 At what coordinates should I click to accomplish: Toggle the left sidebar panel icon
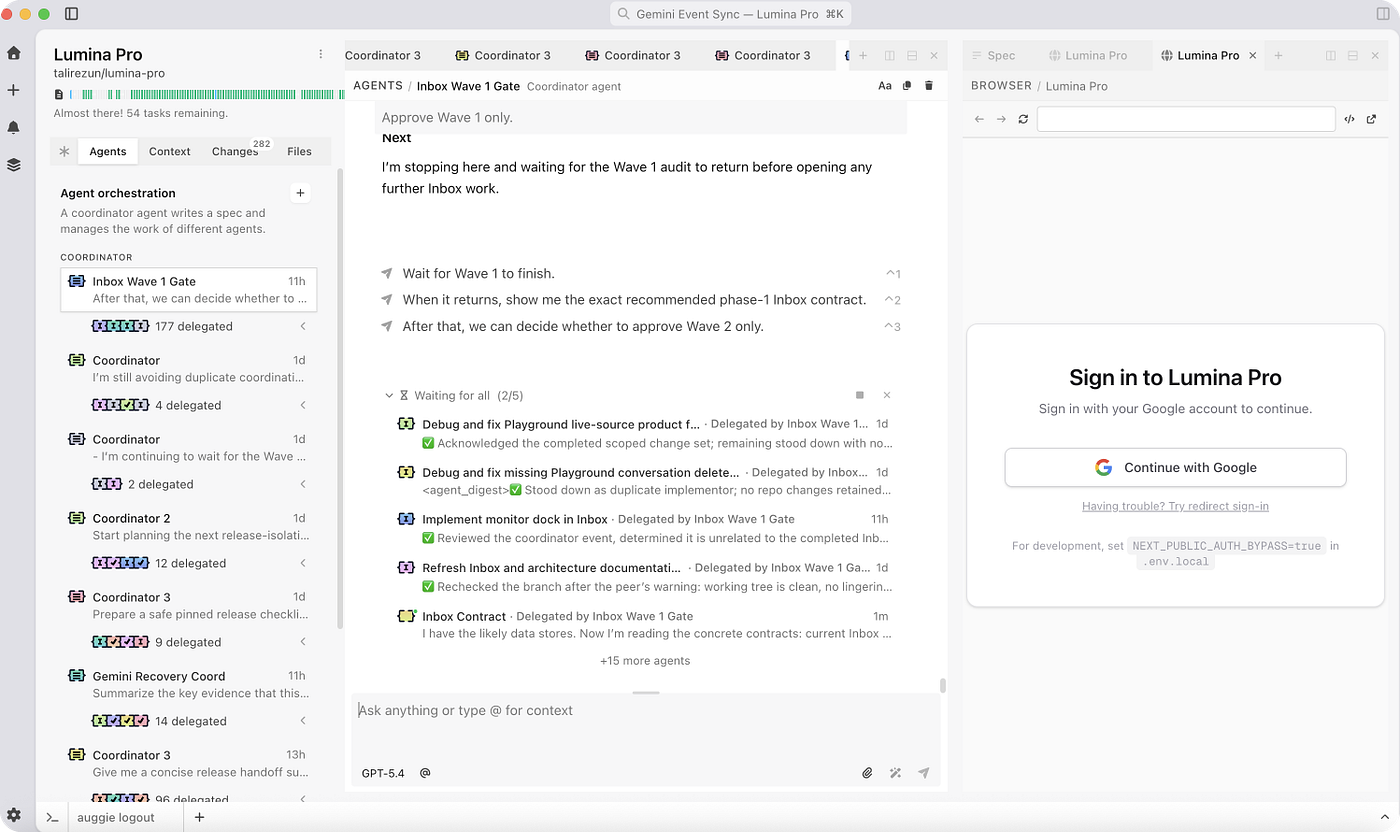(x=72, y=14)
